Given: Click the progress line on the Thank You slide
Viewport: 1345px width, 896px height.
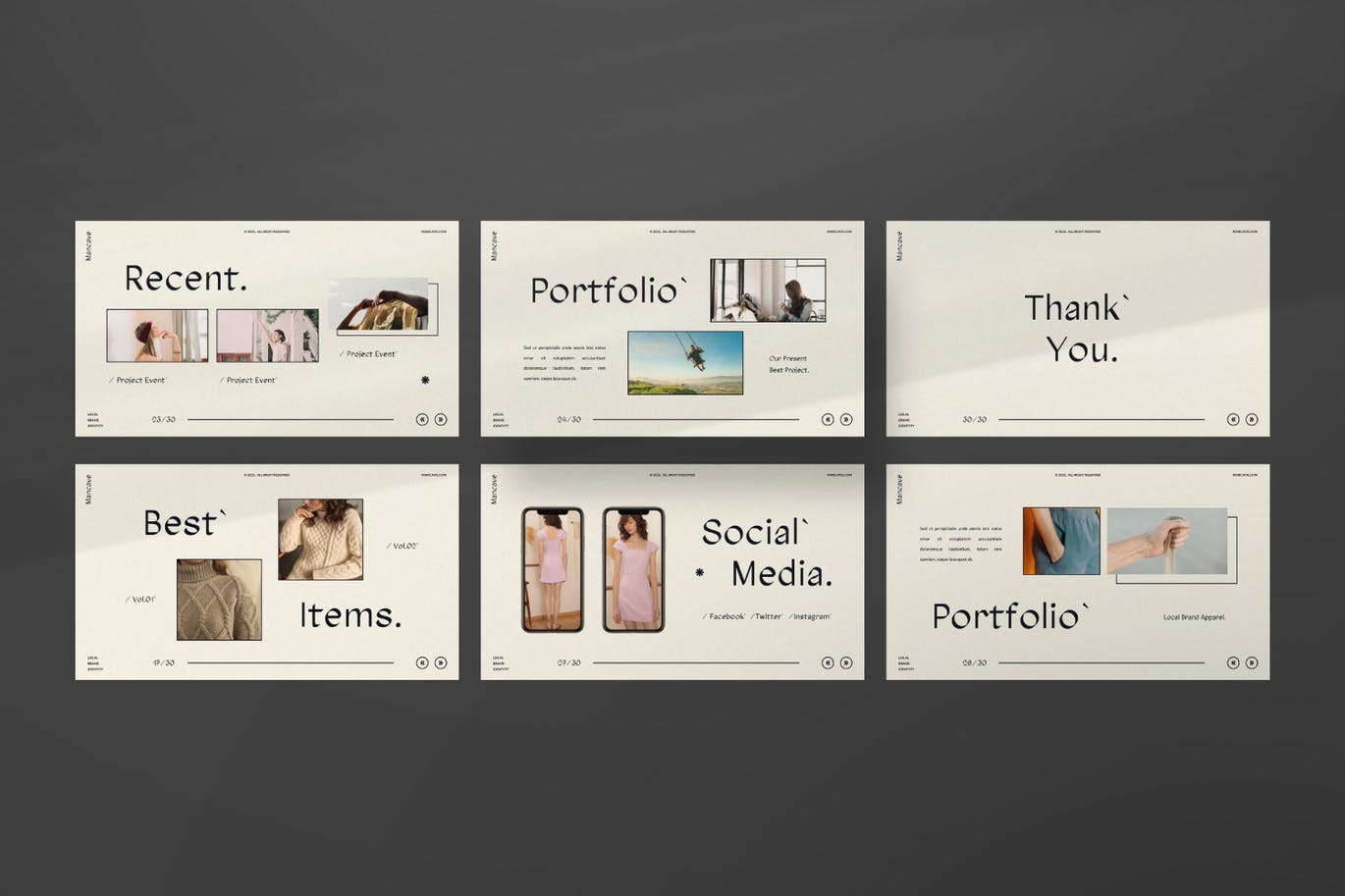Looking at the screenshot, I should [x=1101, y=419].
